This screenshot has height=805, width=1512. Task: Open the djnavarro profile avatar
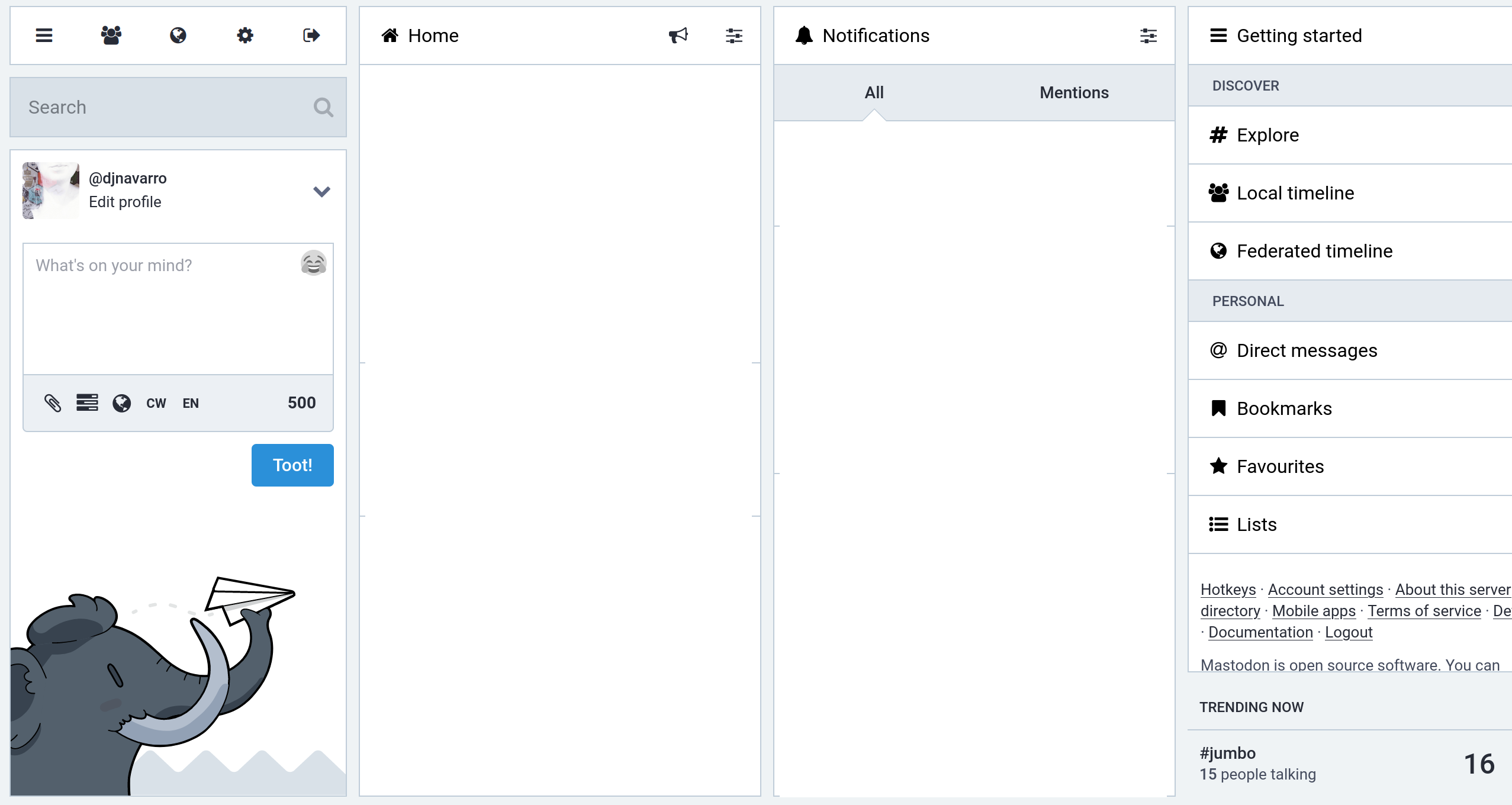tap(51, 191)
